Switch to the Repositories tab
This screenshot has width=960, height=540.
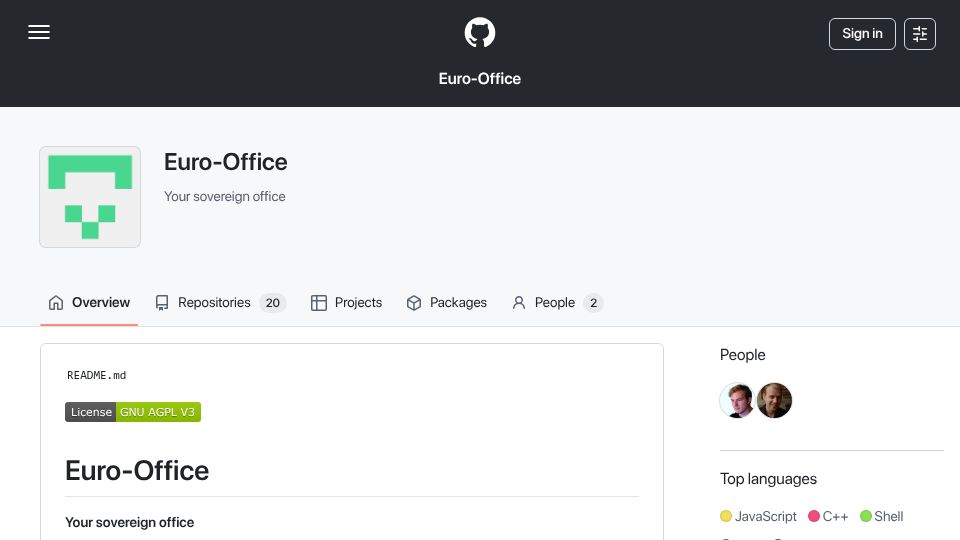tap(220, 302)
